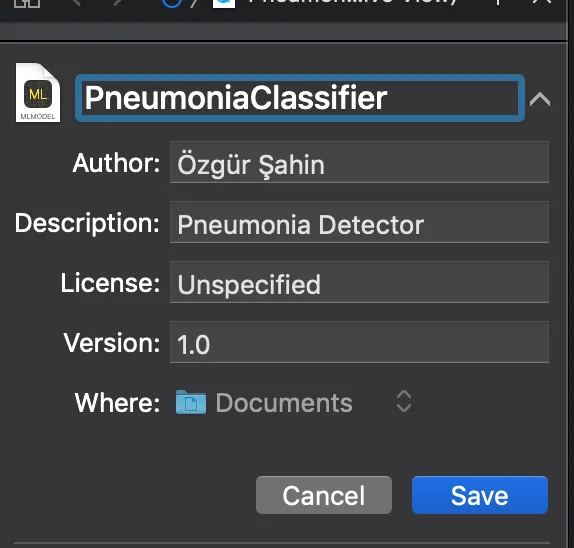The image size is (574, 548).
Task: Select the file name in the jump bar
Action: pos(352,2)
